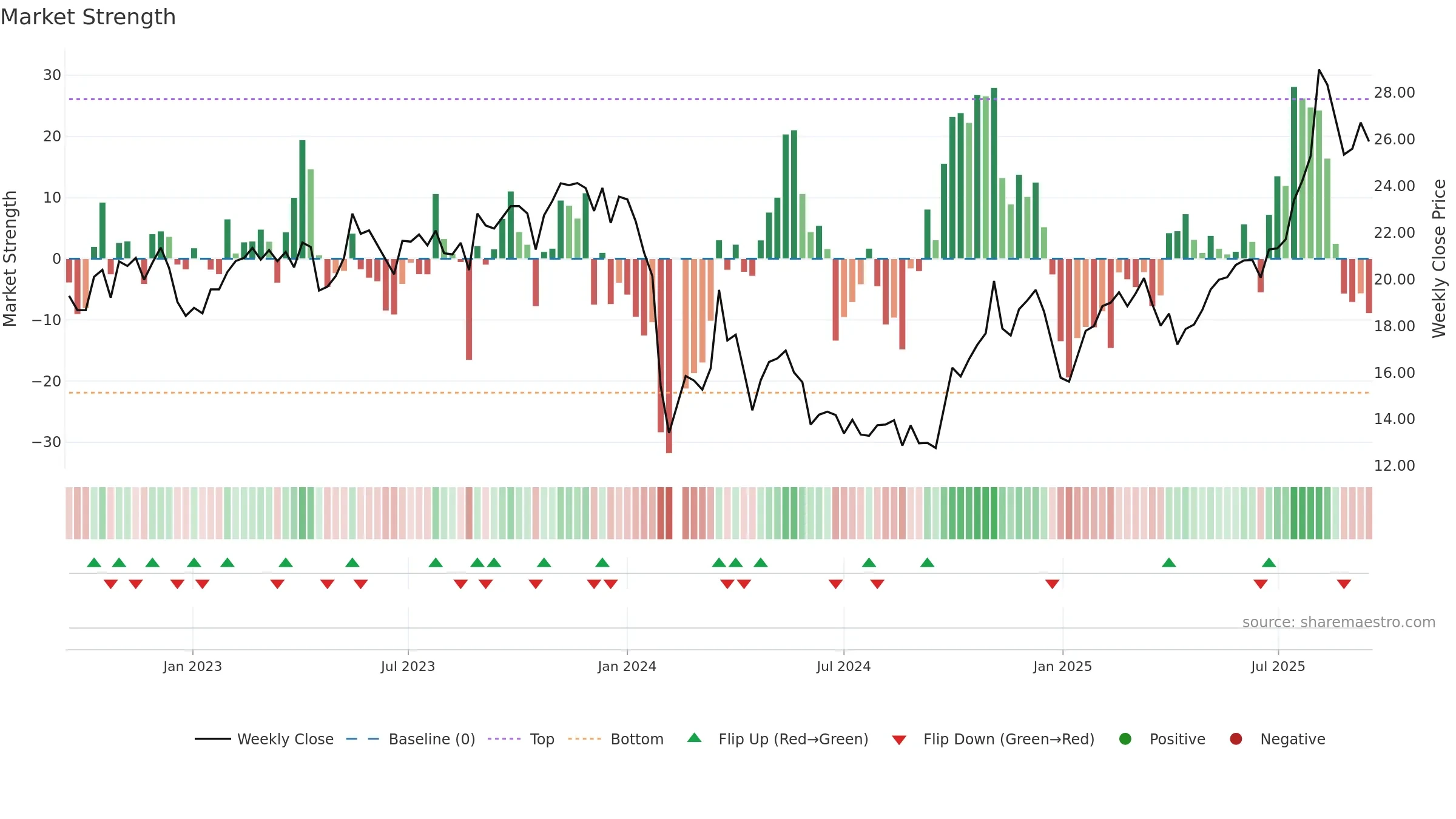Click the 26.00 price tick on the right axis
This screenshot has width=1456, height=819.
[x=1394, y=140]
